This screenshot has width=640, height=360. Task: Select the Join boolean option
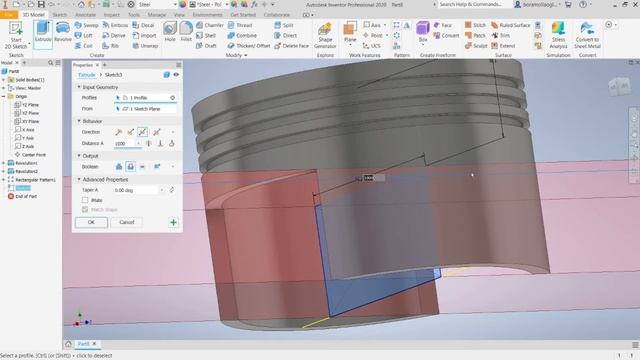click(x=119, y=167)
